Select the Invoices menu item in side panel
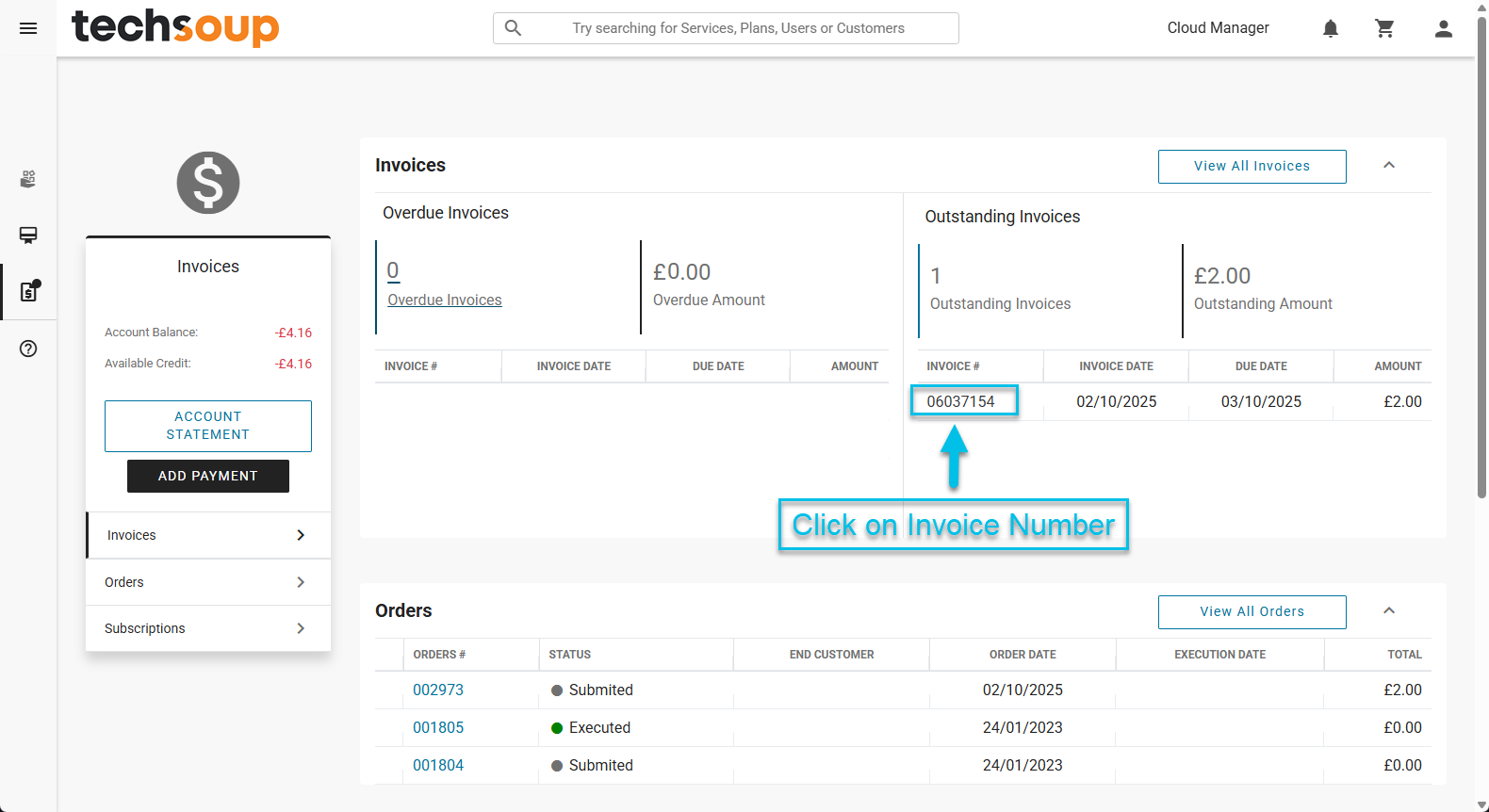 (x=208, y=535)
